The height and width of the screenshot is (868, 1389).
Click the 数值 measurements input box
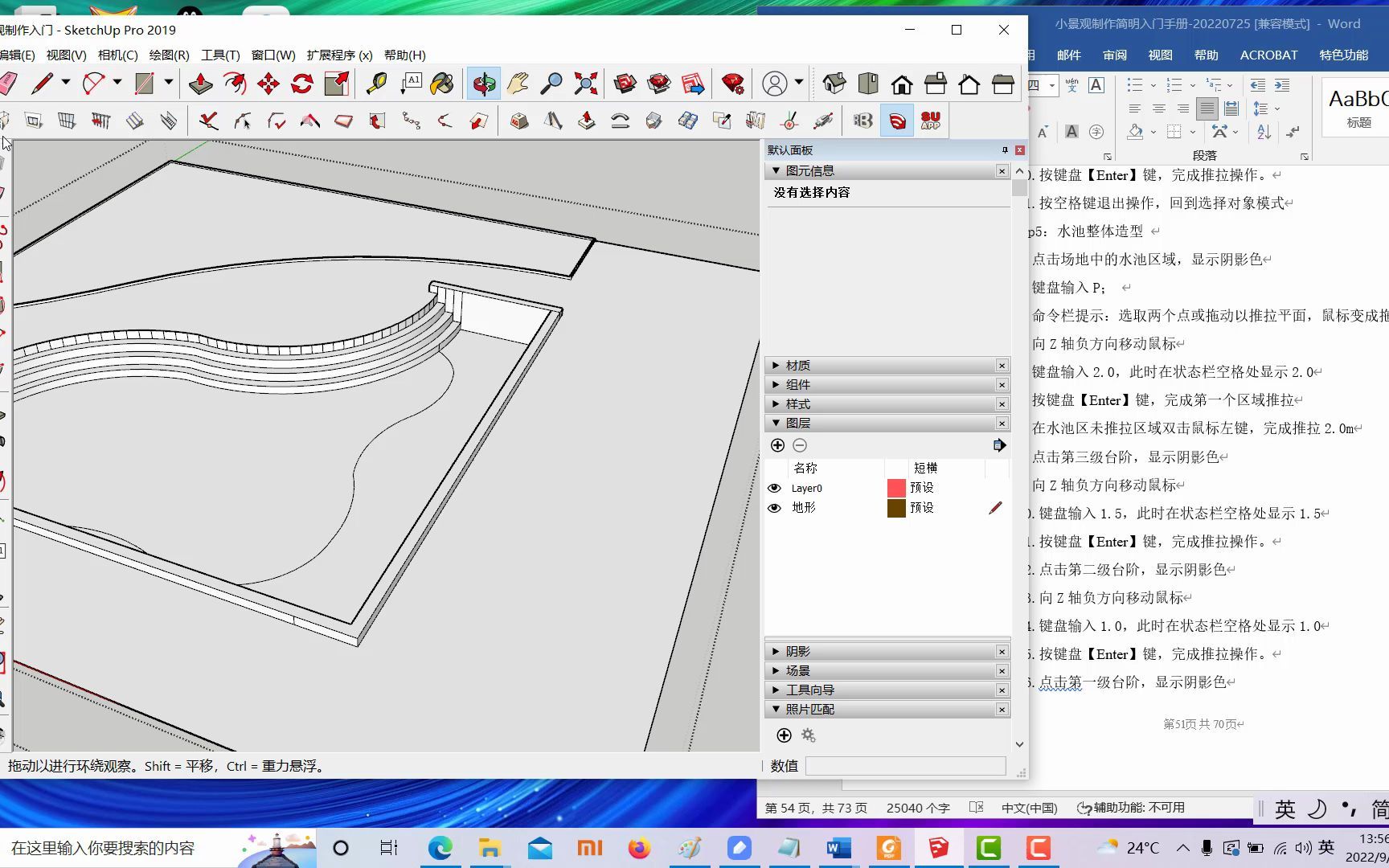tap(906, 766)
